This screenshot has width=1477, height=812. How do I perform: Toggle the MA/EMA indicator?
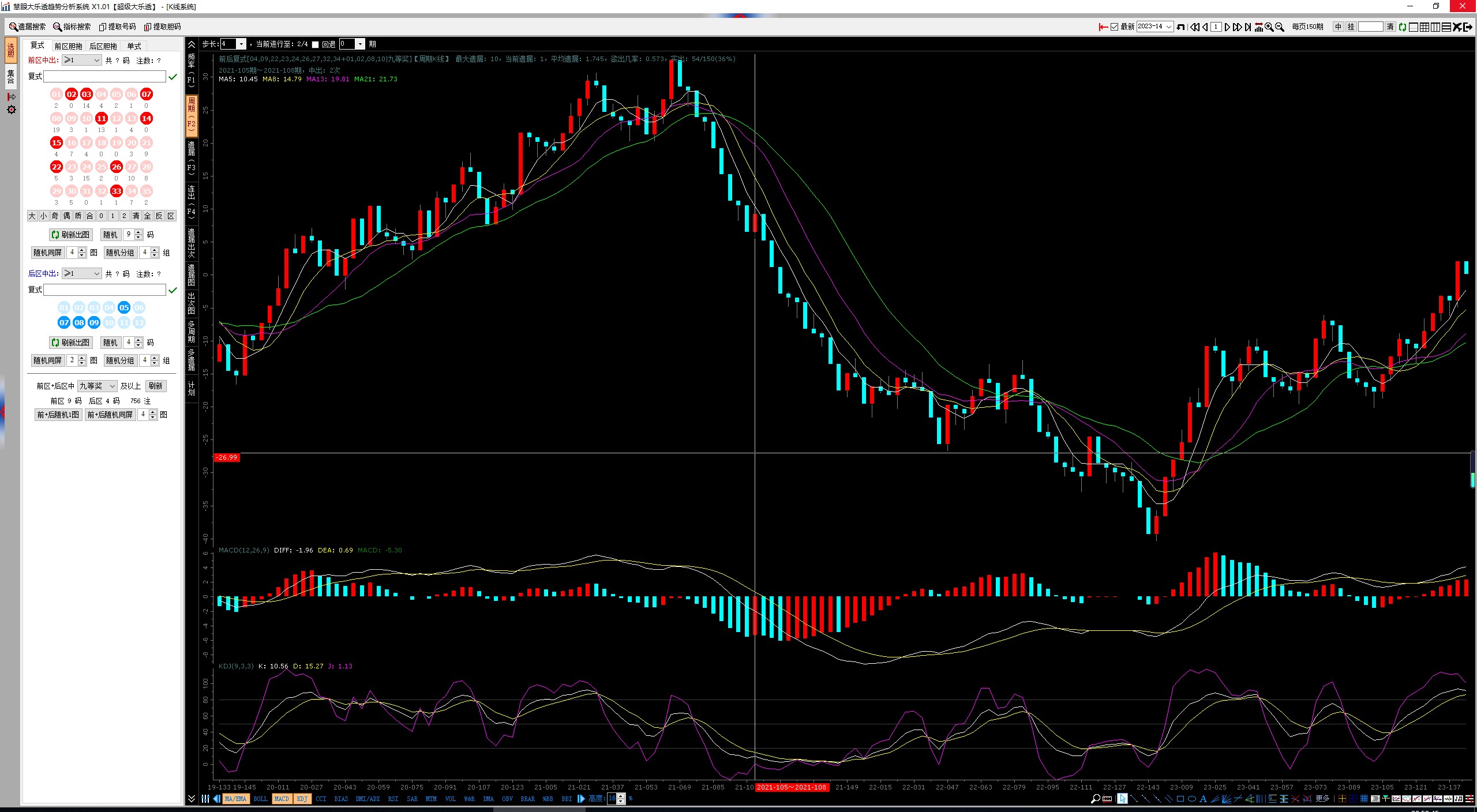click(235, 799)
